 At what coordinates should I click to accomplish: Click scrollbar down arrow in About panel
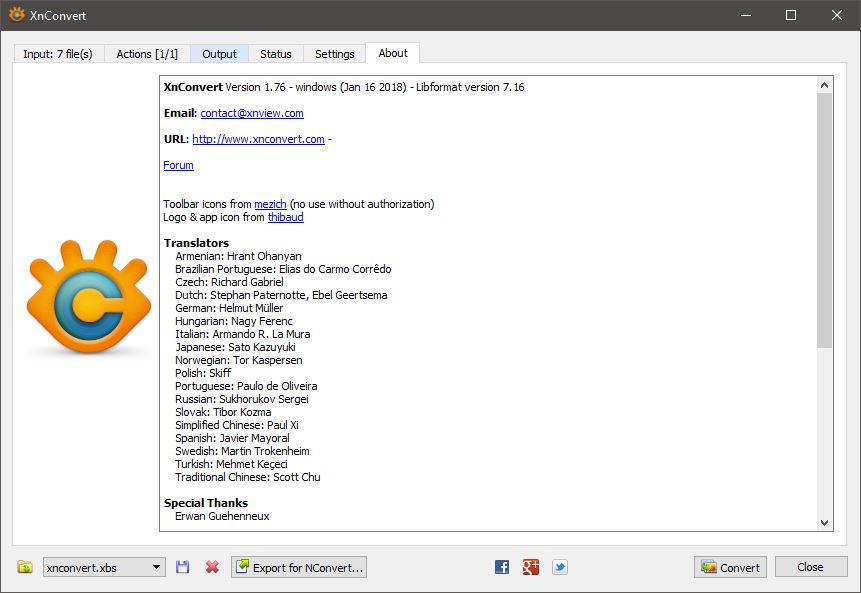[x=824, y=523]
